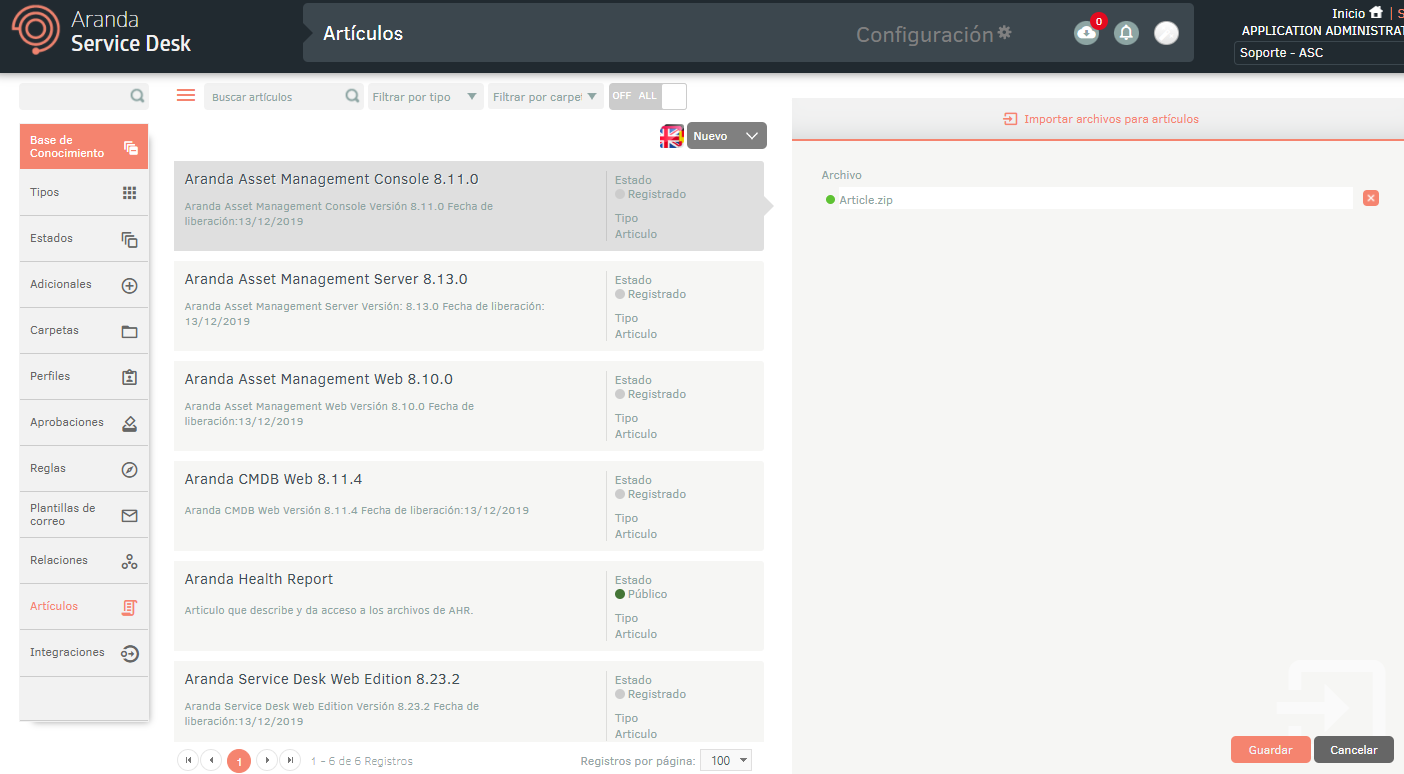Open the cloud download notifications icon
1404x774 pixels.
pos(1086,33)
